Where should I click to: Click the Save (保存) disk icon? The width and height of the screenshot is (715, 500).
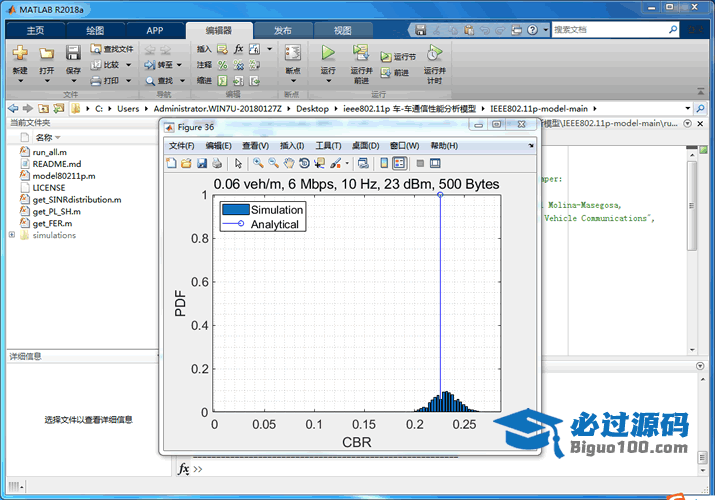click(x=73, y=53)
